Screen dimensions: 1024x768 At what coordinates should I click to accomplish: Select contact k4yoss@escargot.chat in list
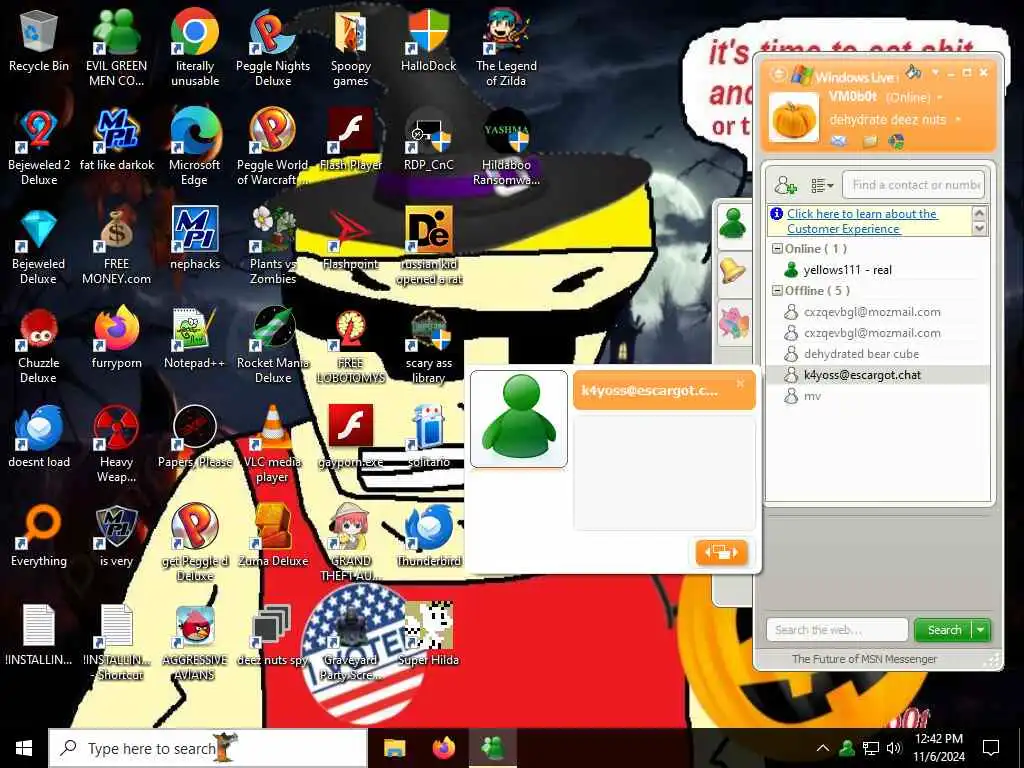[862, 375]
